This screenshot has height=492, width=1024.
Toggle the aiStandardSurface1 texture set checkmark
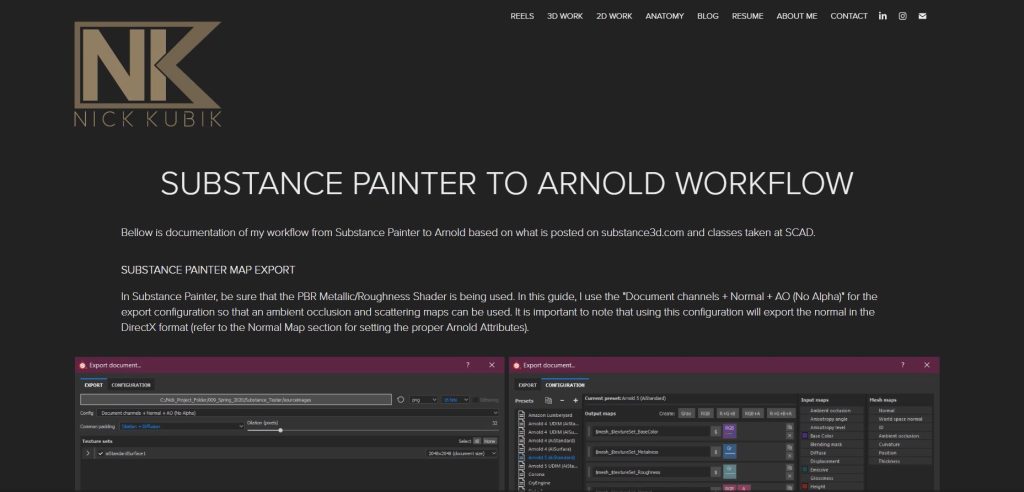coord(101,453)
